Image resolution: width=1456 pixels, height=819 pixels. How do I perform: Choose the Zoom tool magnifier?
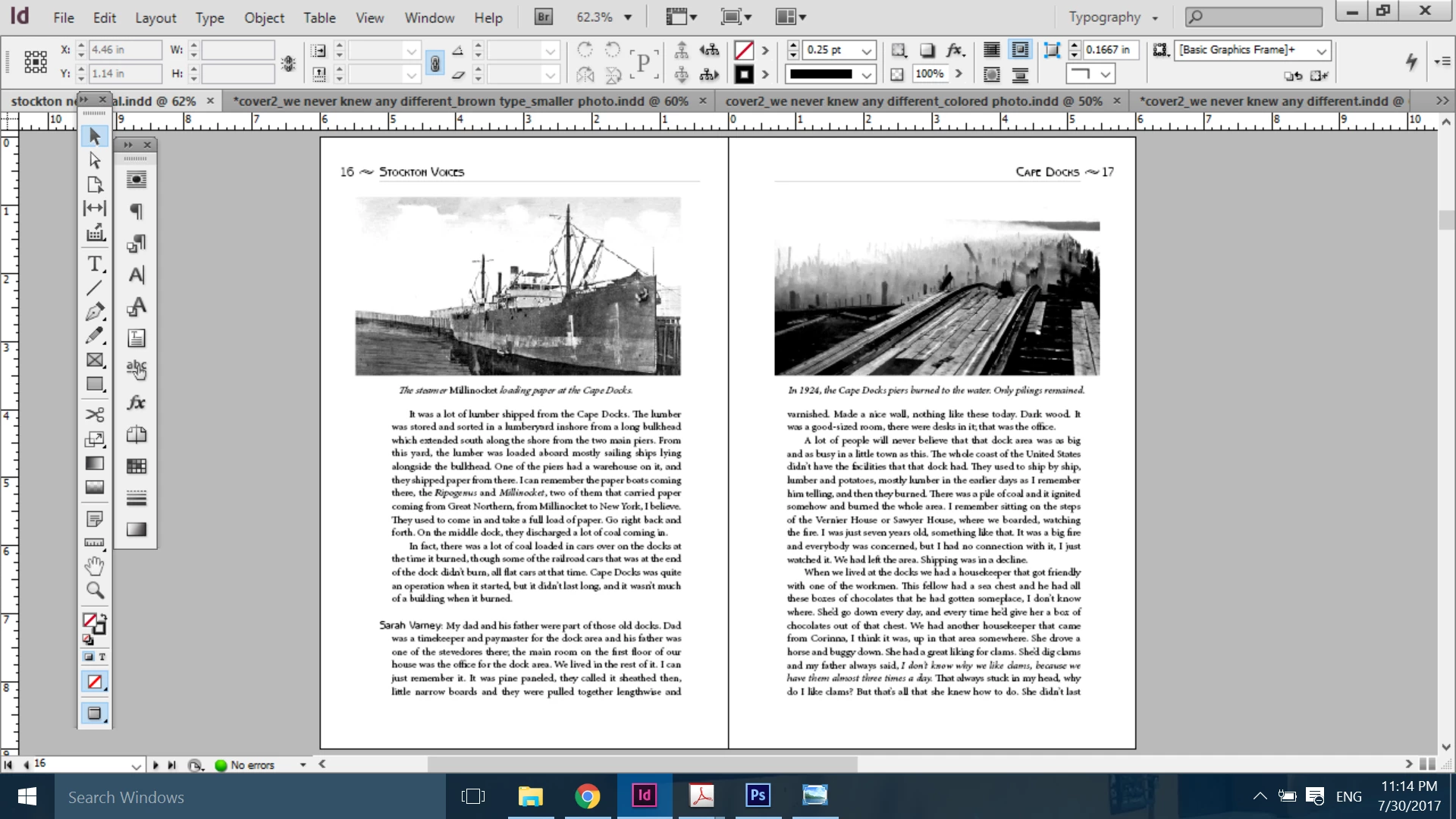[x=94, y=590]
